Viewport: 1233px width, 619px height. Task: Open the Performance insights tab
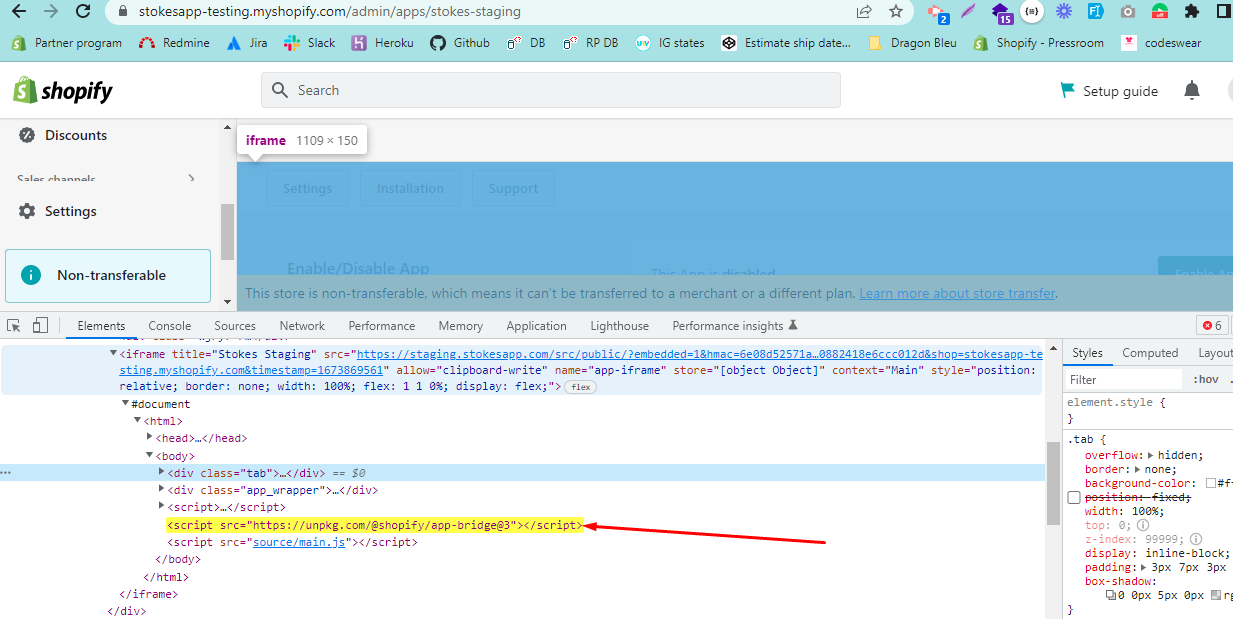(x=735, y=326)
